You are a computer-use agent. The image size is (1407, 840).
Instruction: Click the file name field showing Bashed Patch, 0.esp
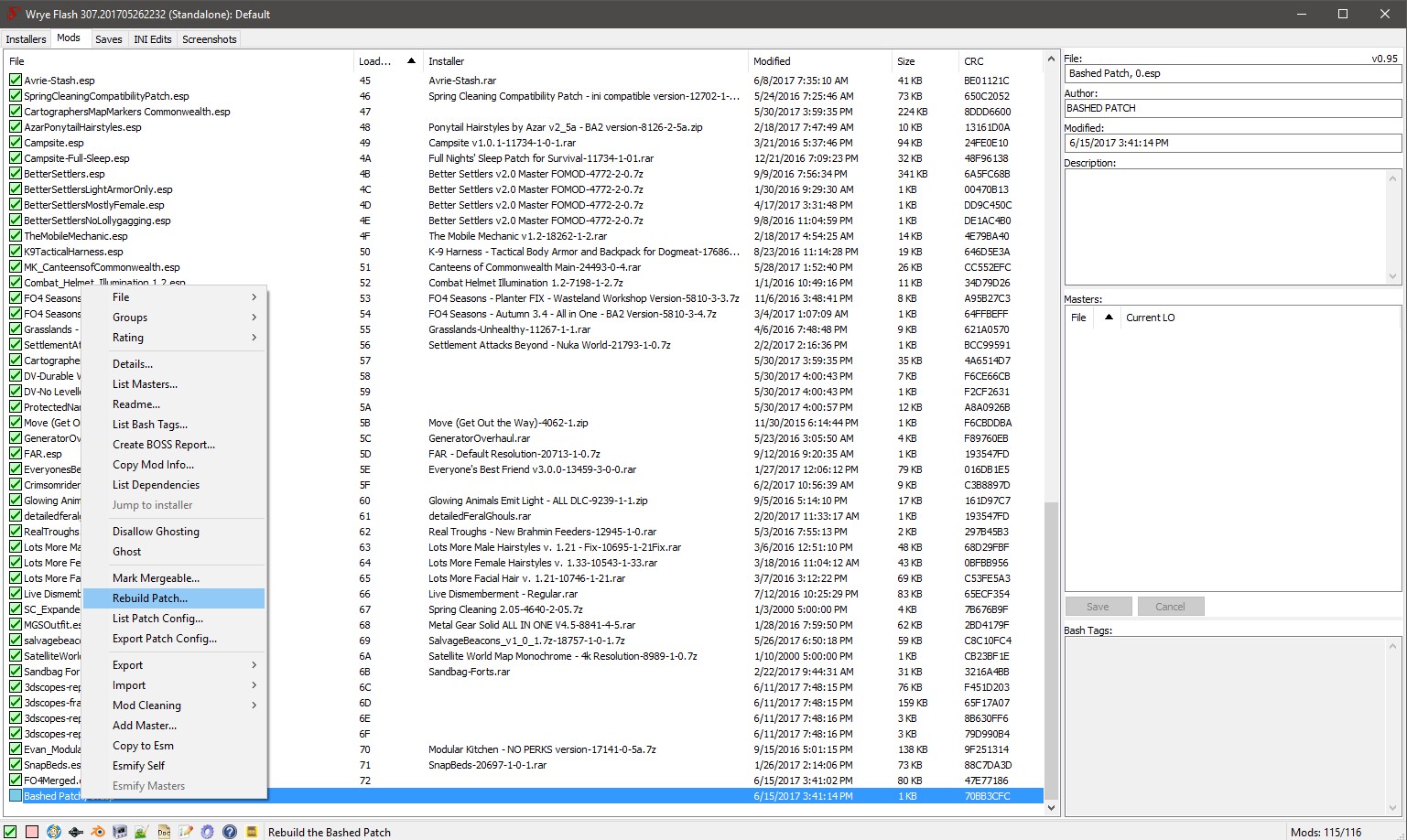(1232, 73)
